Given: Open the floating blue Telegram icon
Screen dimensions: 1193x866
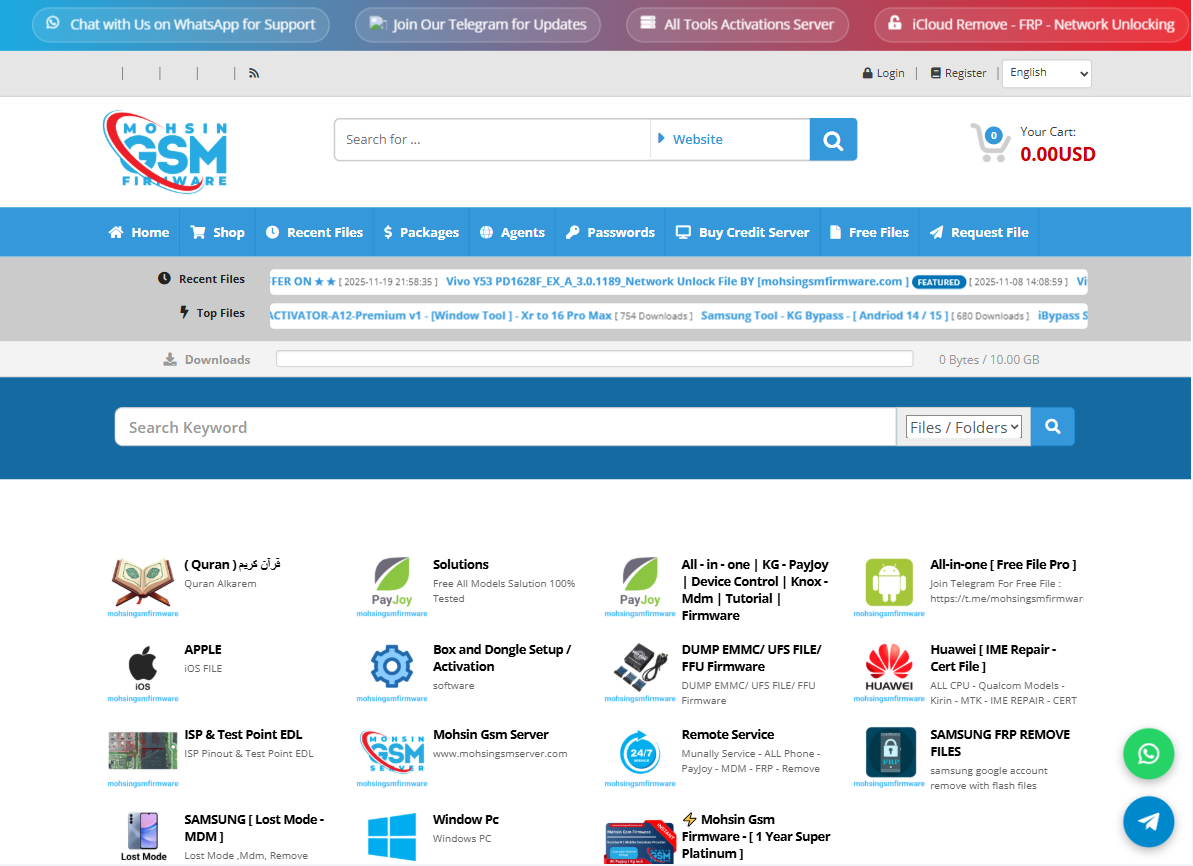Looking at the screenshot, I should pos(1148,821).
